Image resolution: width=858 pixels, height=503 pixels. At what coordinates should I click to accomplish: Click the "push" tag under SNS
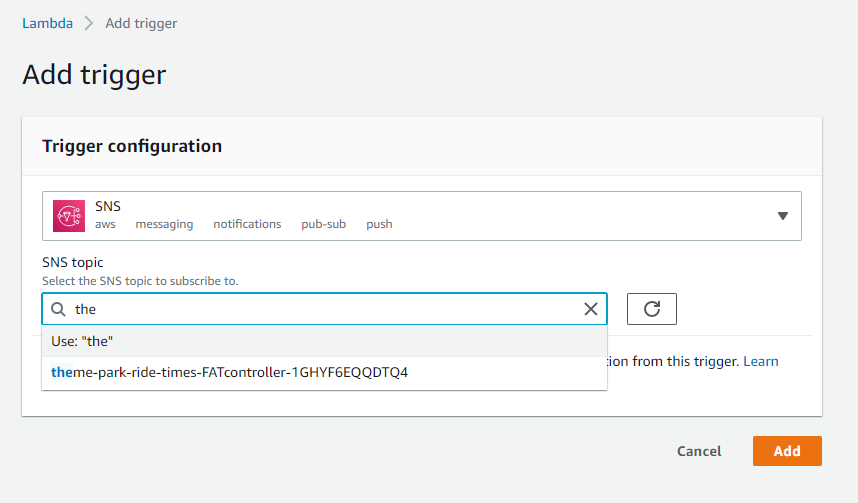379,224
